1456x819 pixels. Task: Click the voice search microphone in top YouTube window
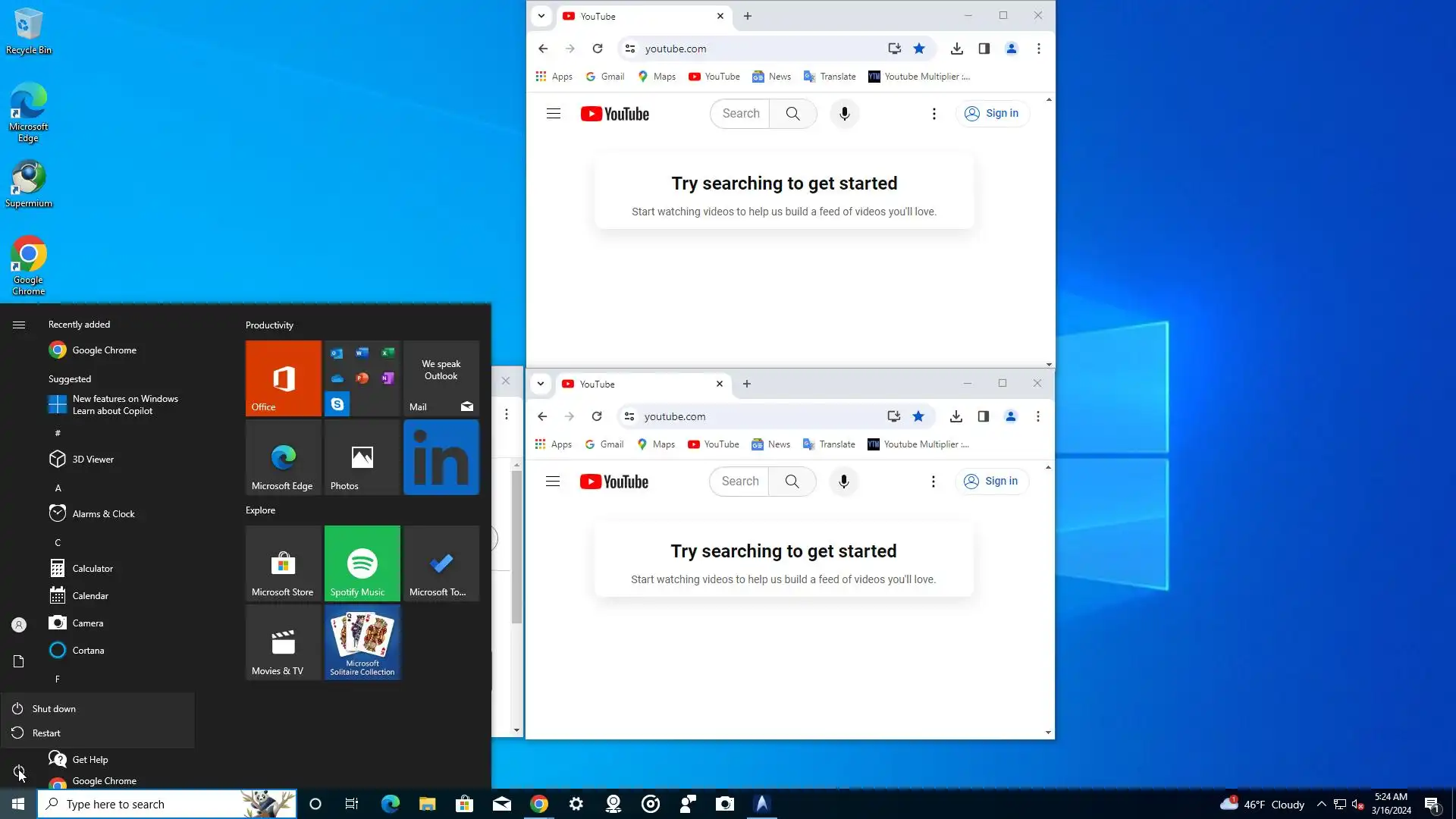(844, 114)
